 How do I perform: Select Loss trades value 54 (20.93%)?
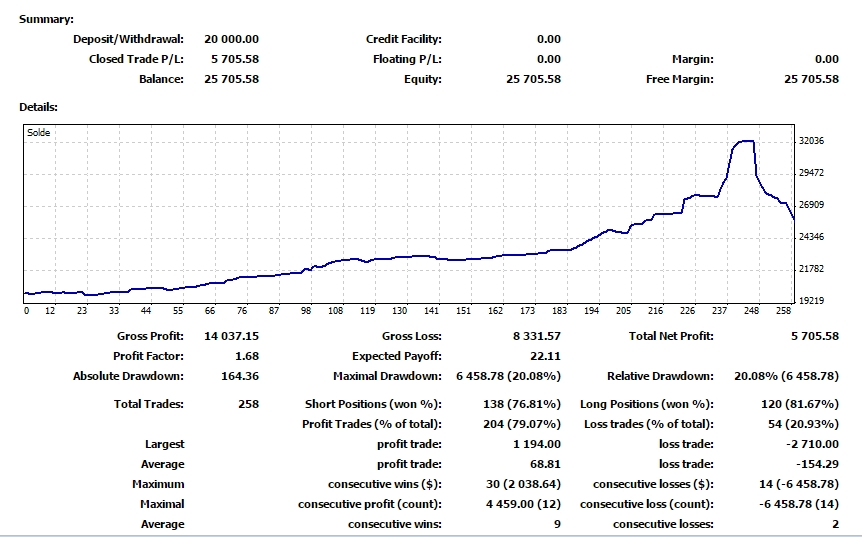pos(804,424)
